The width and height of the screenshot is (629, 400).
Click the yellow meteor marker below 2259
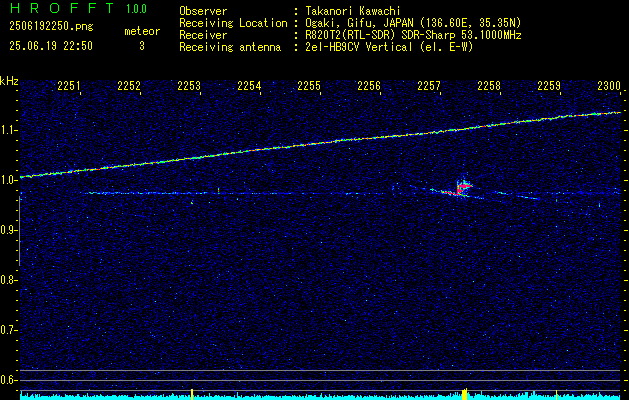pos(556,394)
